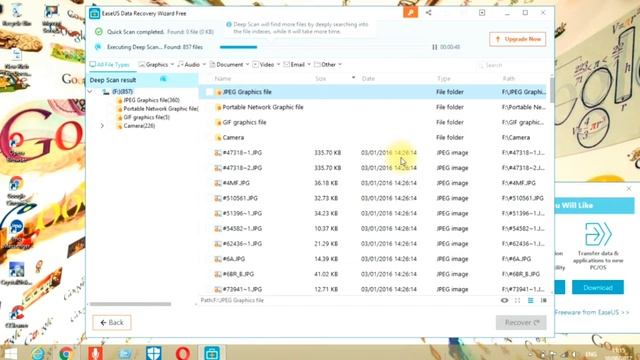Sort by Path column header
640x360 pixels.
[x=509, y=78]
